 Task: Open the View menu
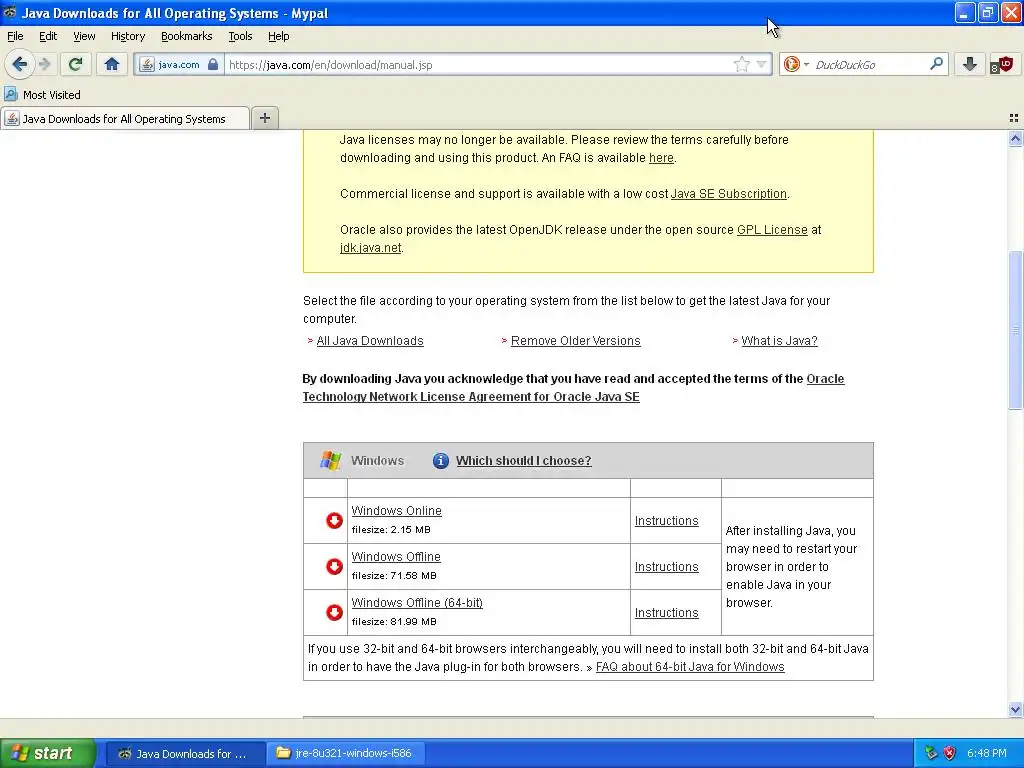(x=84, y=36)
